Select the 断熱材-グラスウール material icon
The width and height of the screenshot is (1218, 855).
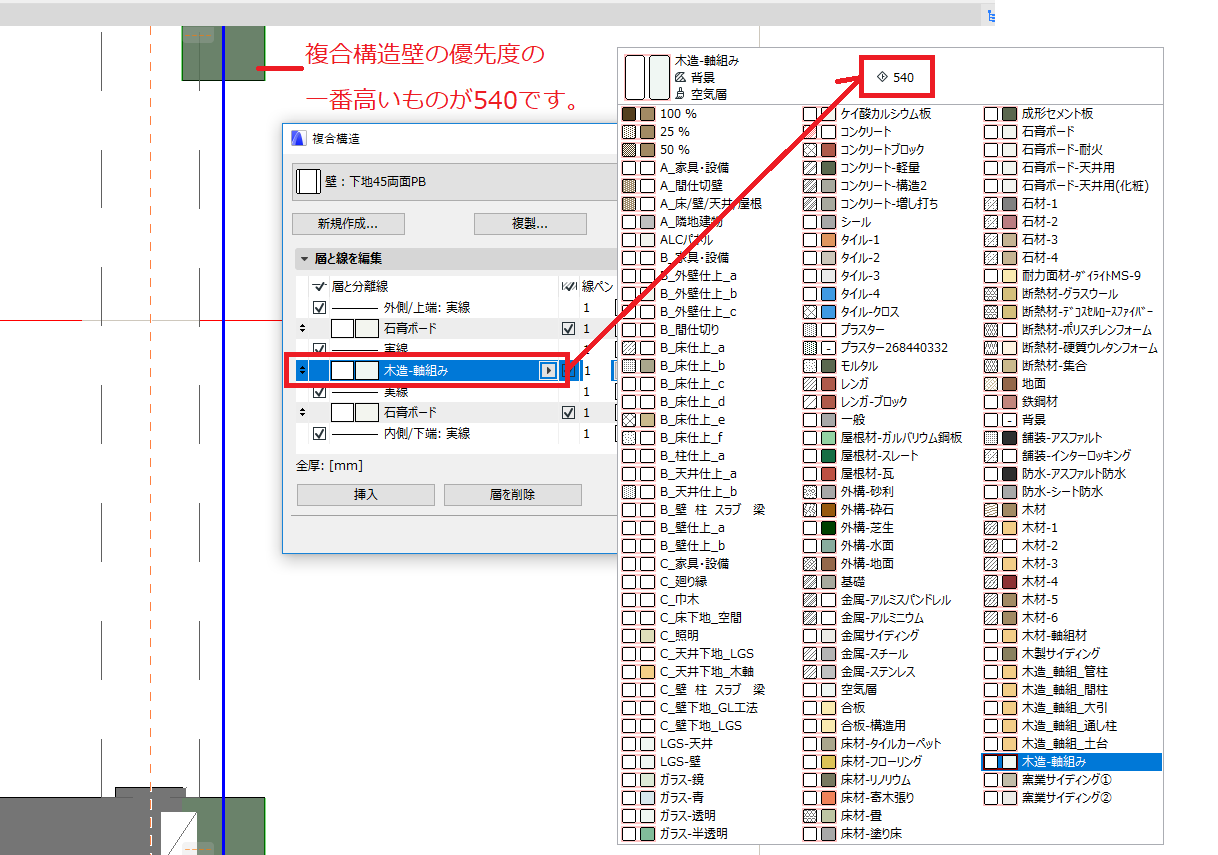point(1000,294)
